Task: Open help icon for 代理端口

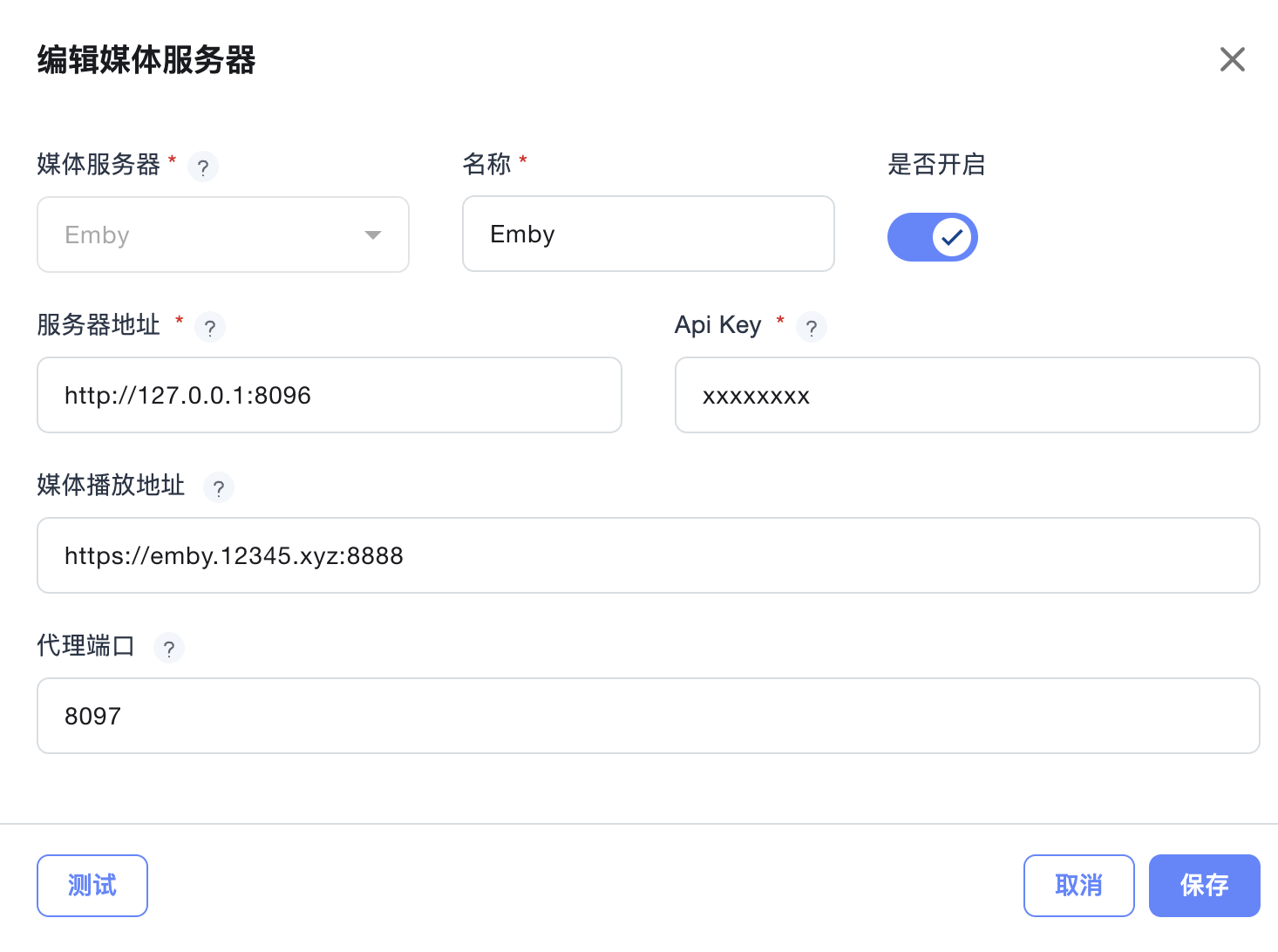Action: pyautogui.click(x=169, y=649)
